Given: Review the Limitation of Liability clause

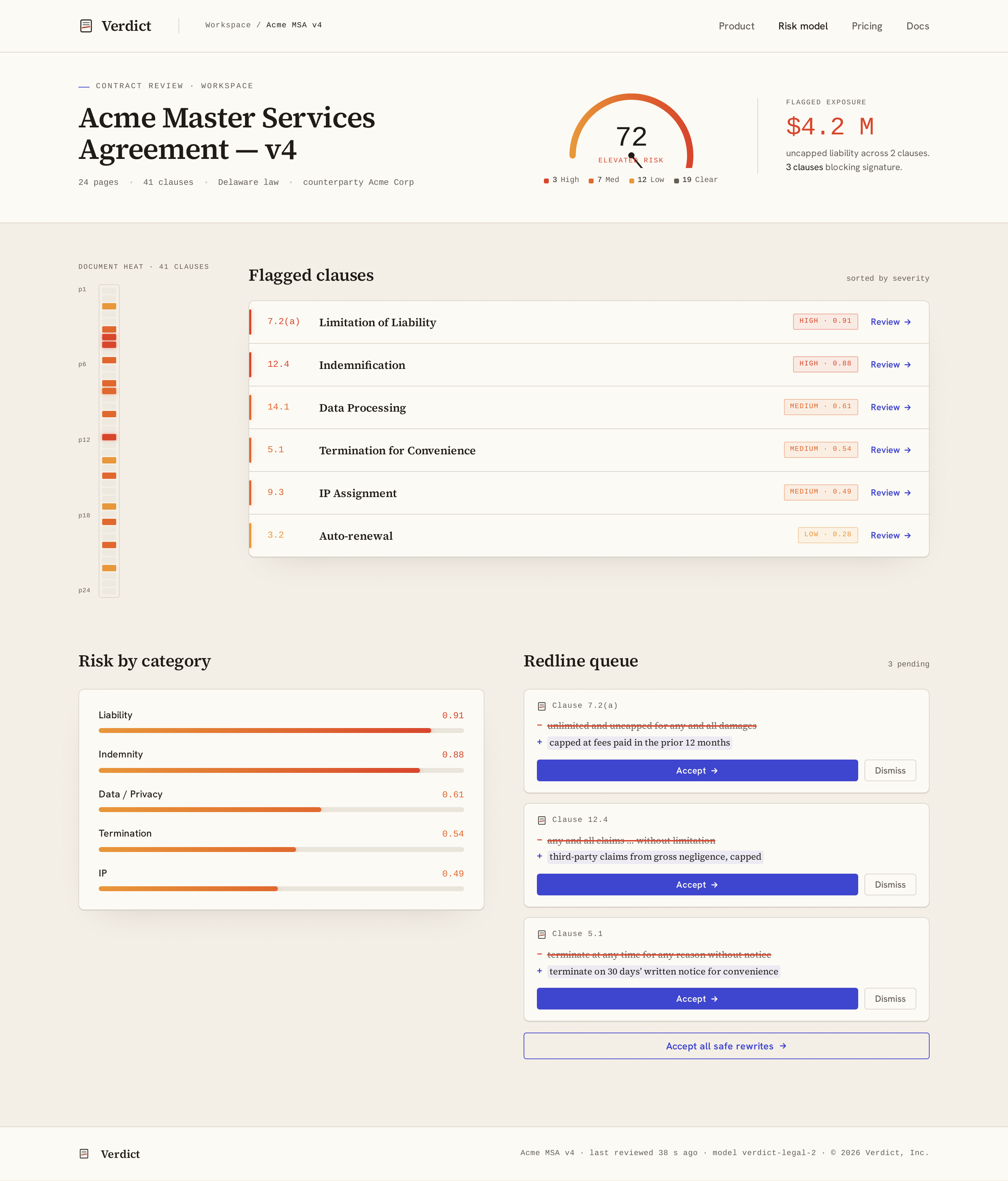Looking at the screenshot, I should [x=891, y=322].
